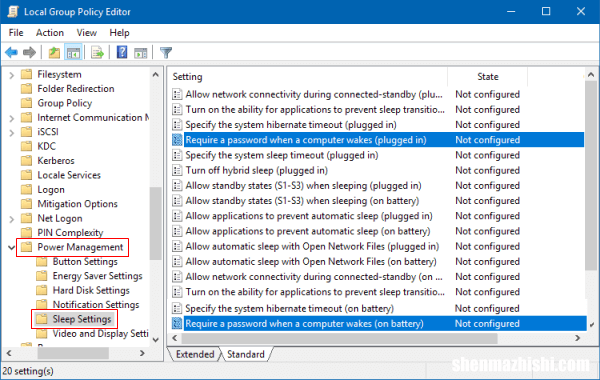Select Folder Redirection in the tree

pos(76,89)
